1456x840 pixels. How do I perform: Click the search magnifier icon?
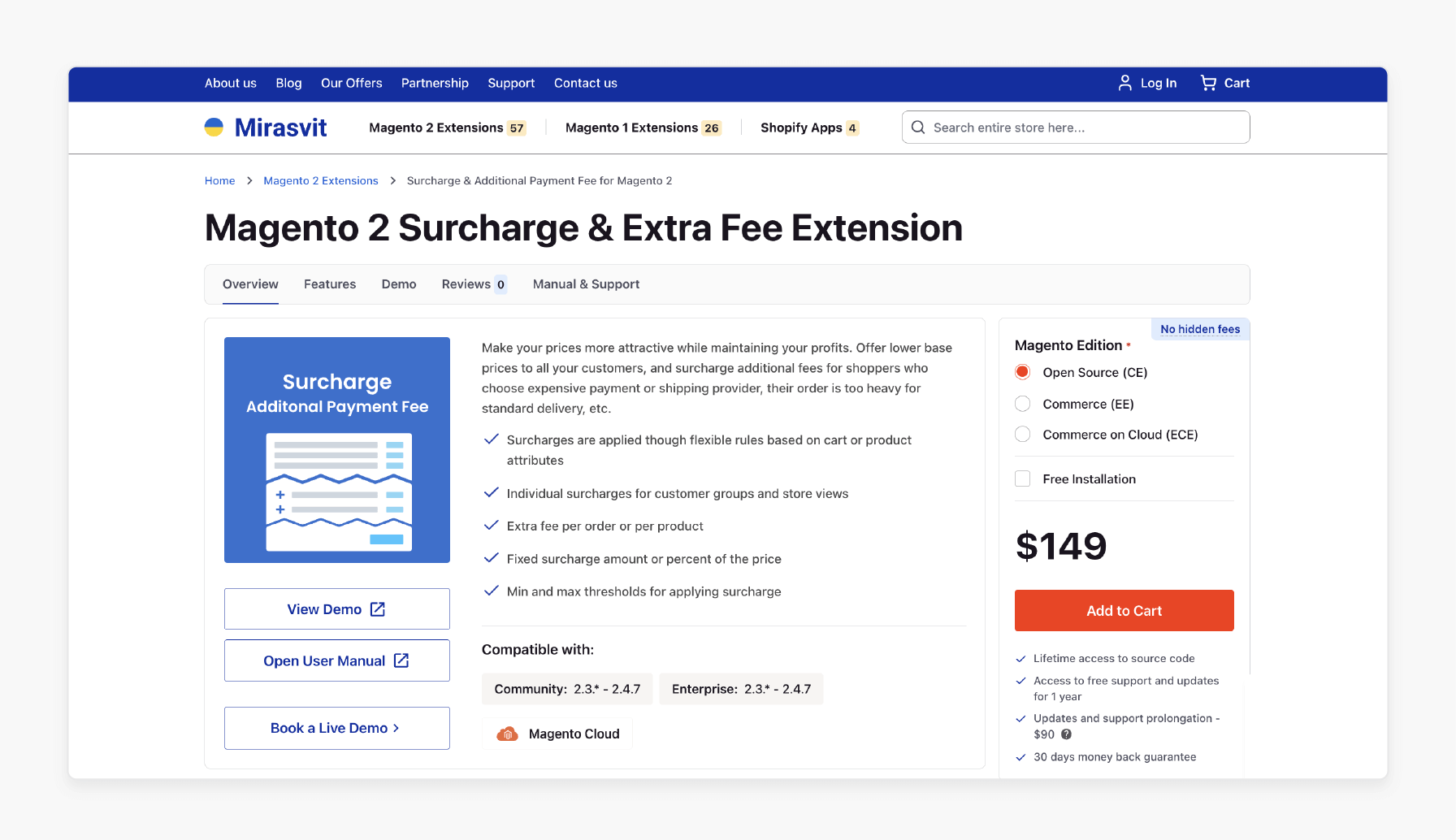(918, 128)
